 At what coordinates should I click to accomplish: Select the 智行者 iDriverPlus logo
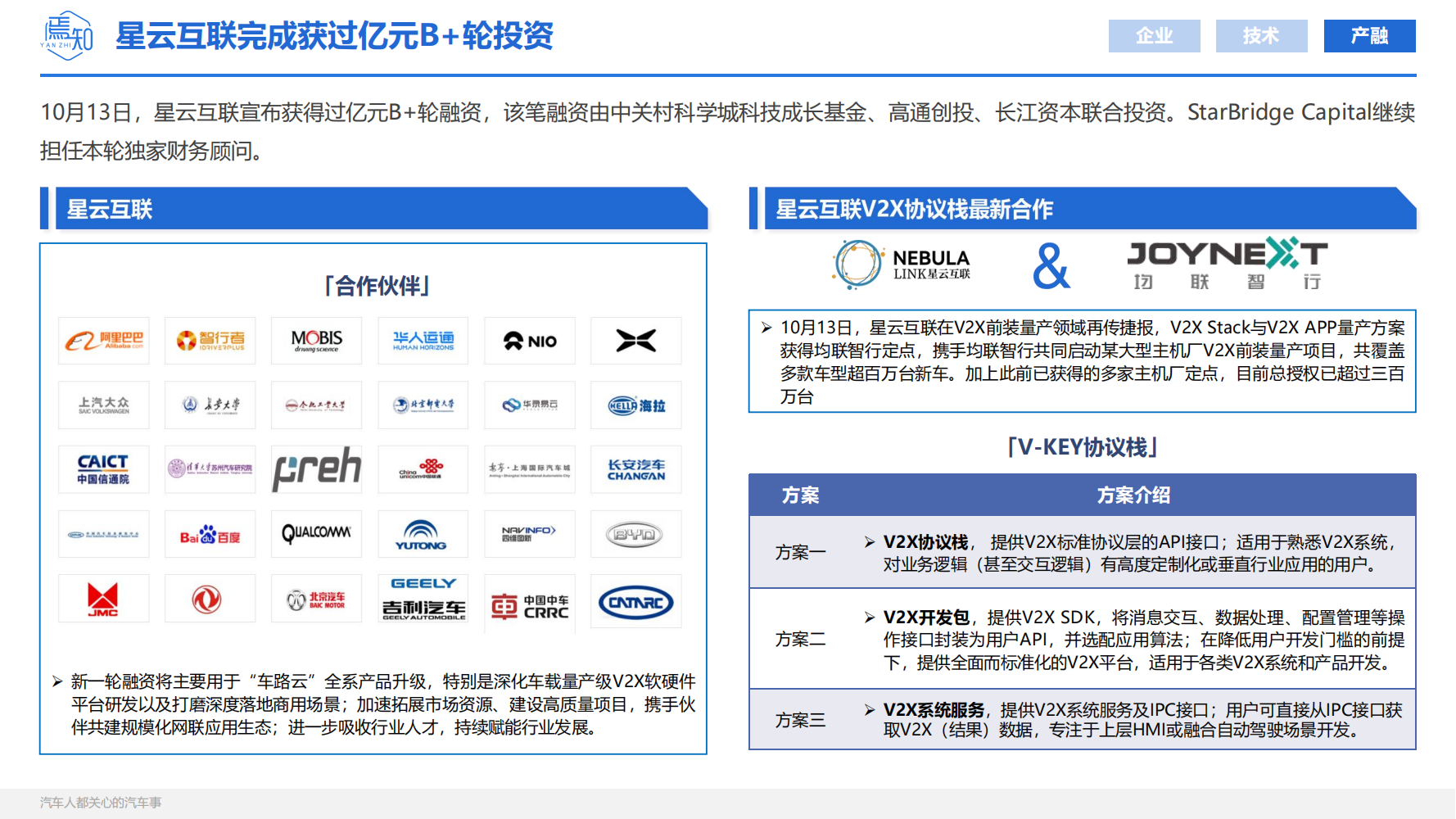(210, 341)
